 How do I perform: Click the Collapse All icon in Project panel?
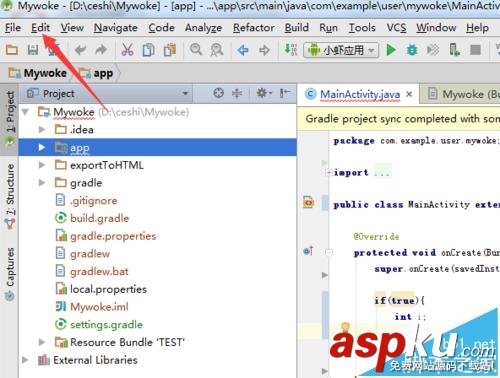237,93
